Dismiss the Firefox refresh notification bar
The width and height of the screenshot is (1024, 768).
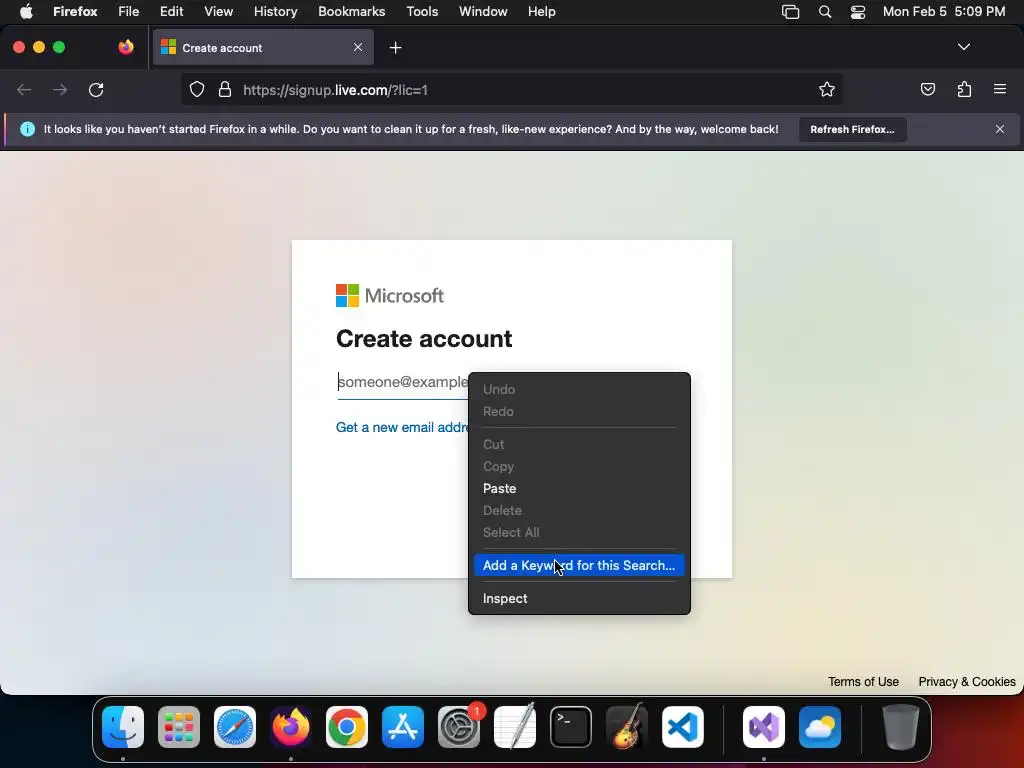(1000, 129)
